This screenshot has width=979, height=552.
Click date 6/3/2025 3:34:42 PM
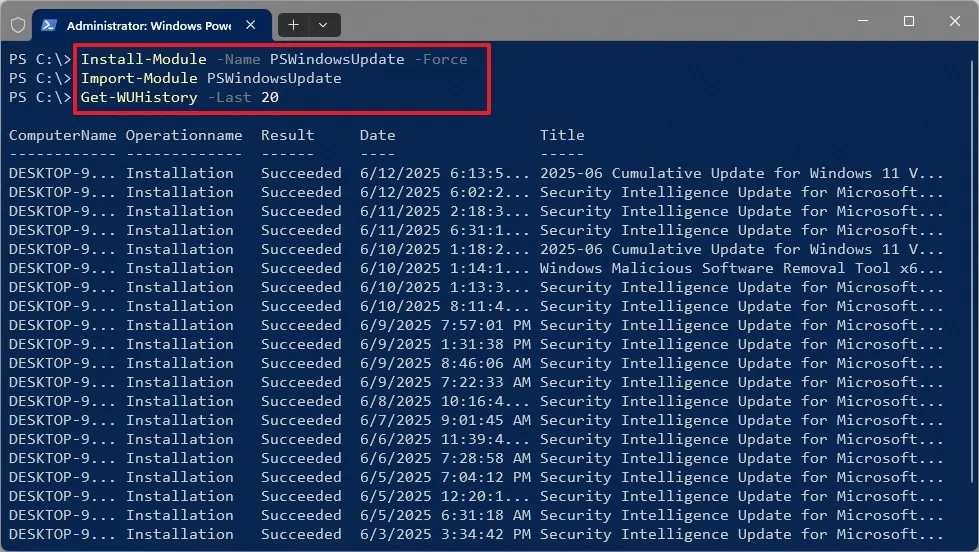point(445,535)
